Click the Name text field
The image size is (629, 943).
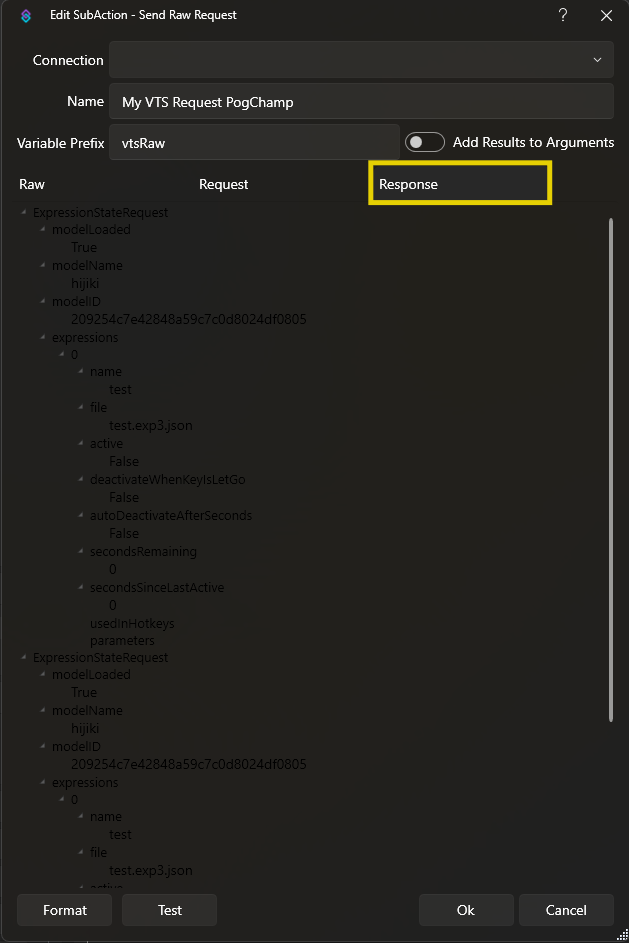(x=361, y=102)
